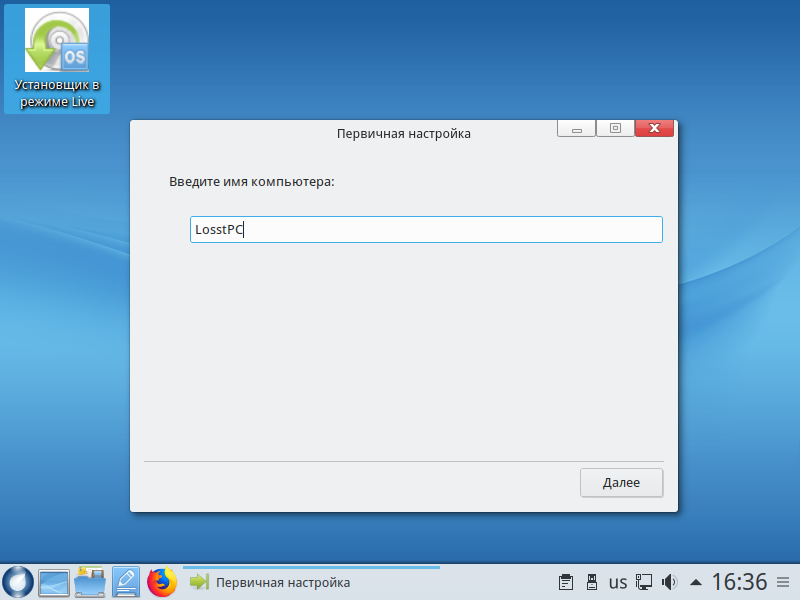
Task: Click the show desktop taskbar icon
Action: point(54,581)
